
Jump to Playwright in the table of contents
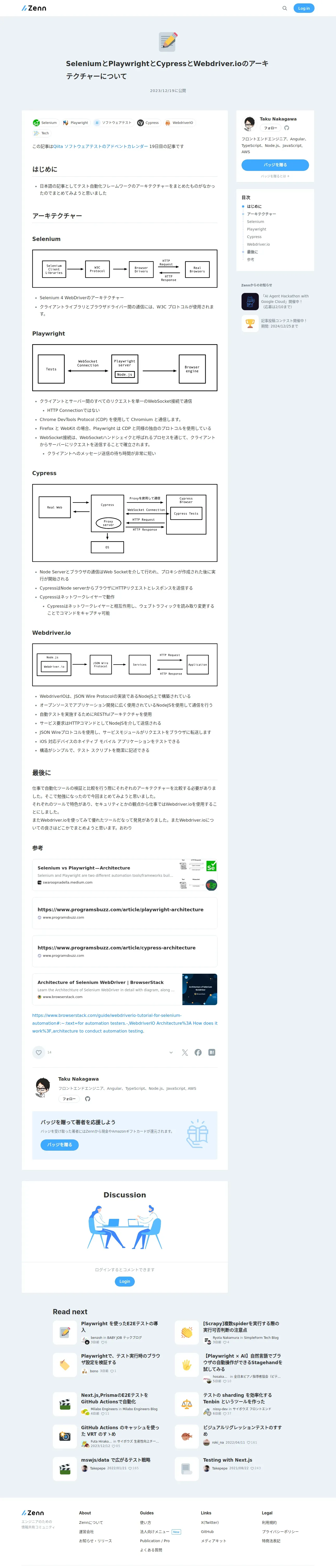[257, 229]
